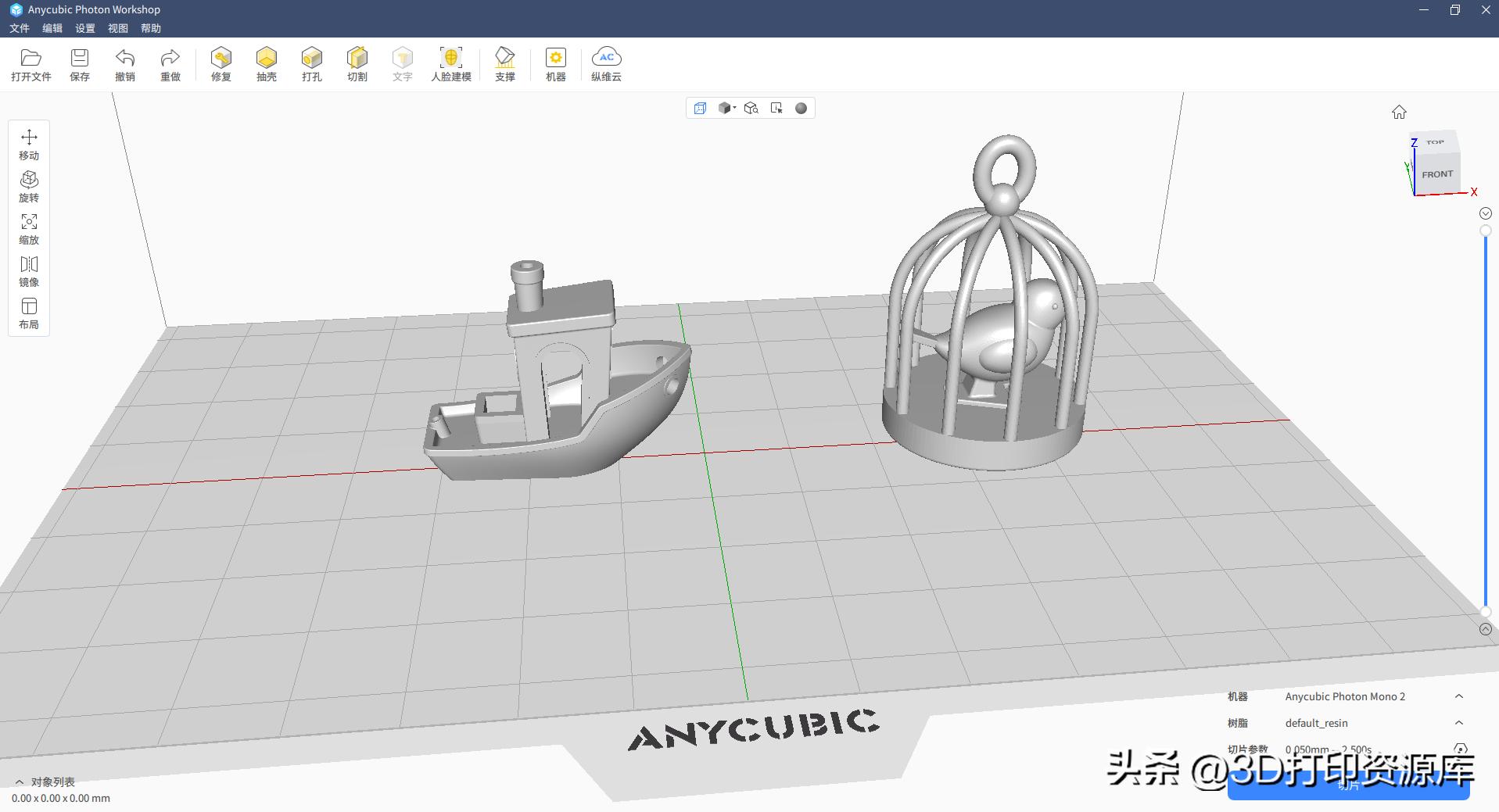1499x812 pixels.
Task: Toggle the blue perspective box view icon
Action: pyautogui.click(x=700, y=108)
